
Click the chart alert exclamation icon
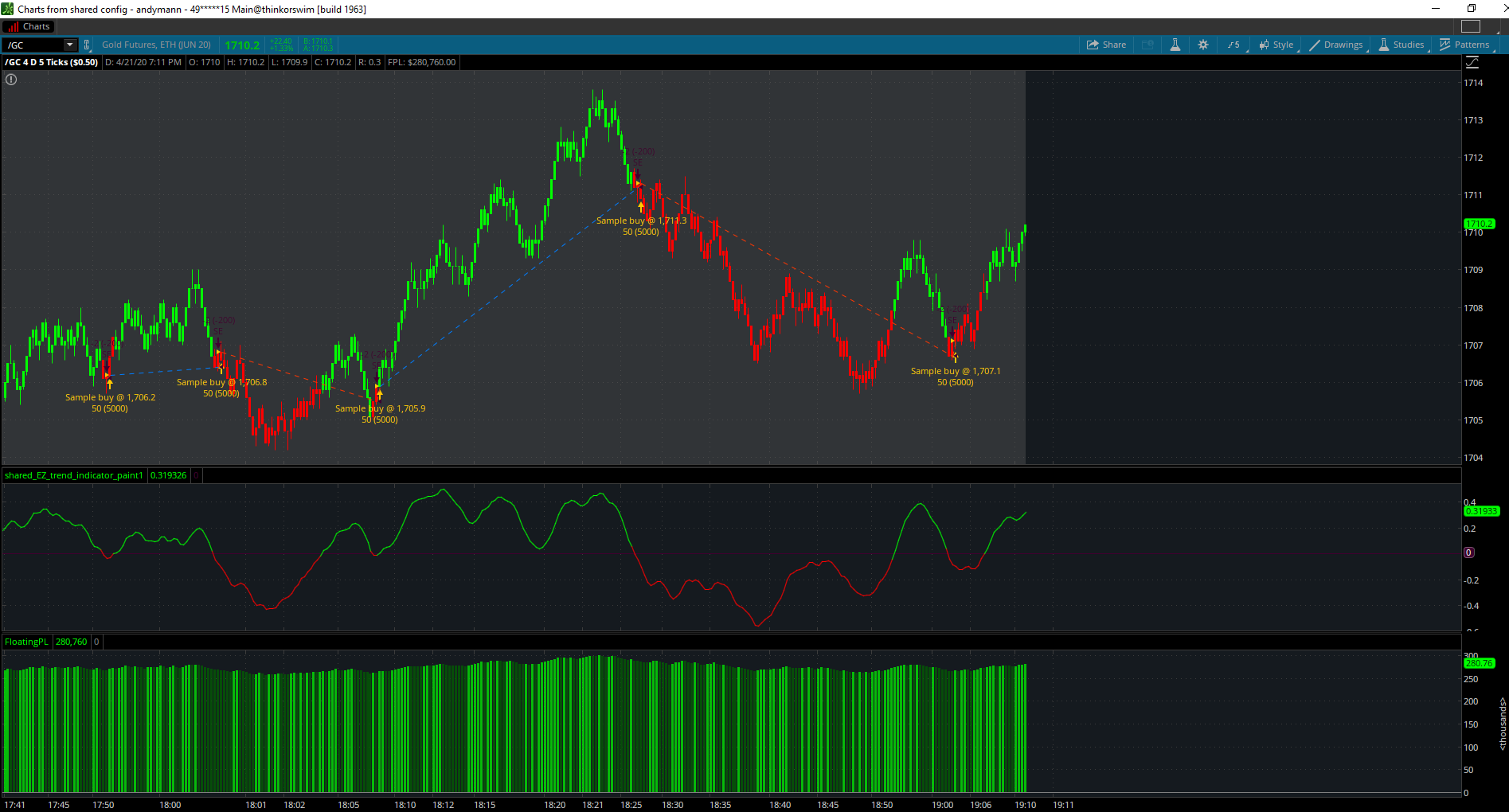point(11,80)
